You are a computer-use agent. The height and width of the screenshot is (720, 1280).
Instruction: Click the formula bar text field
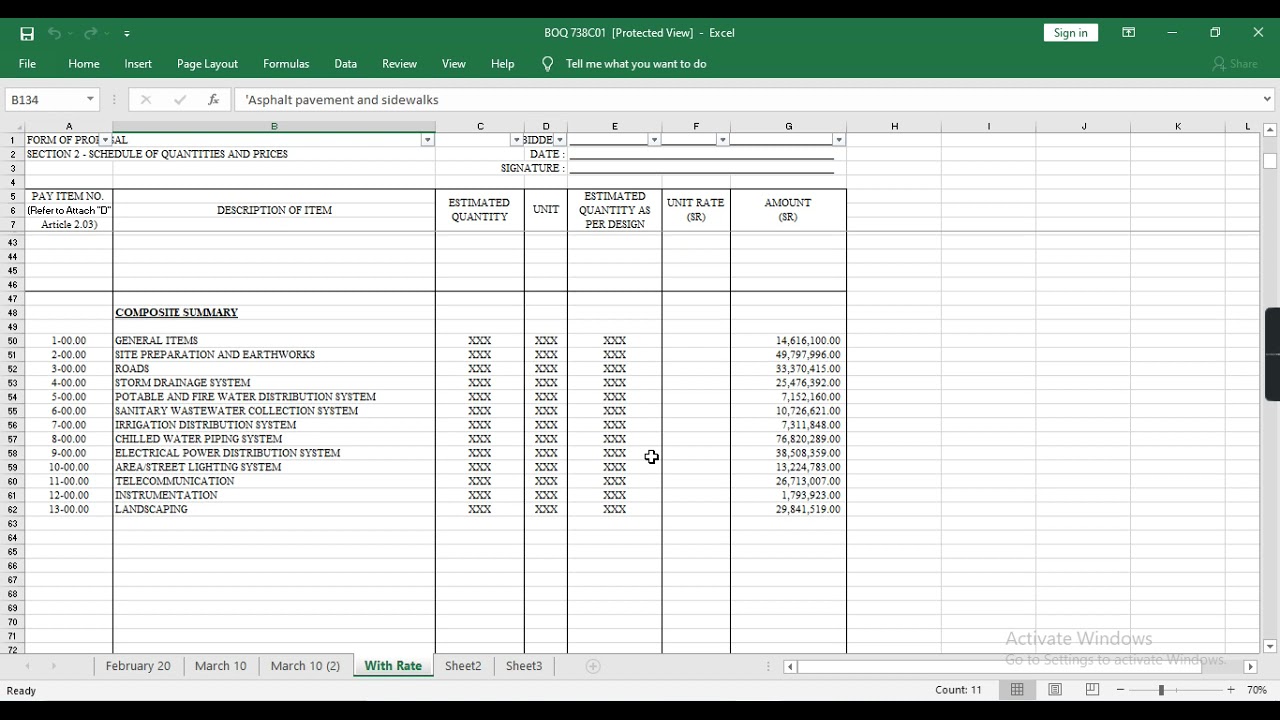748,100
